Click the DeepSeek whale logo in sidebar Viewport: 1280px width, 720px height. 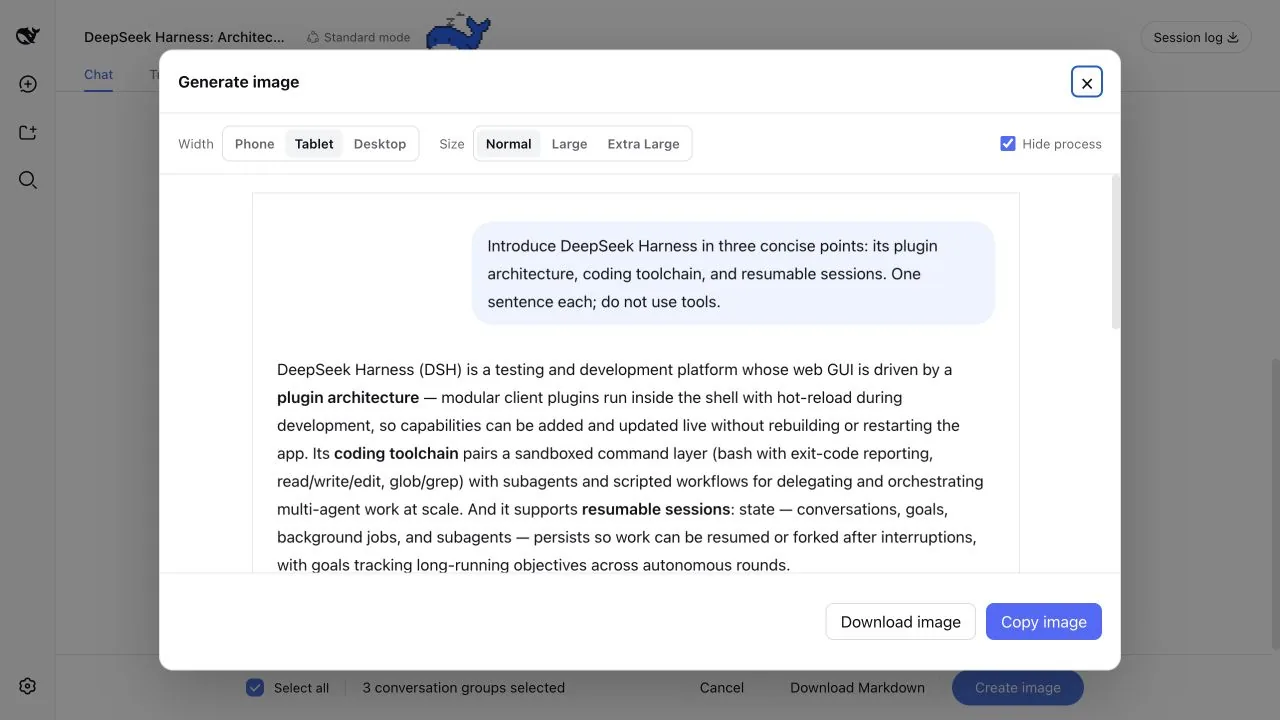[28, 36]
